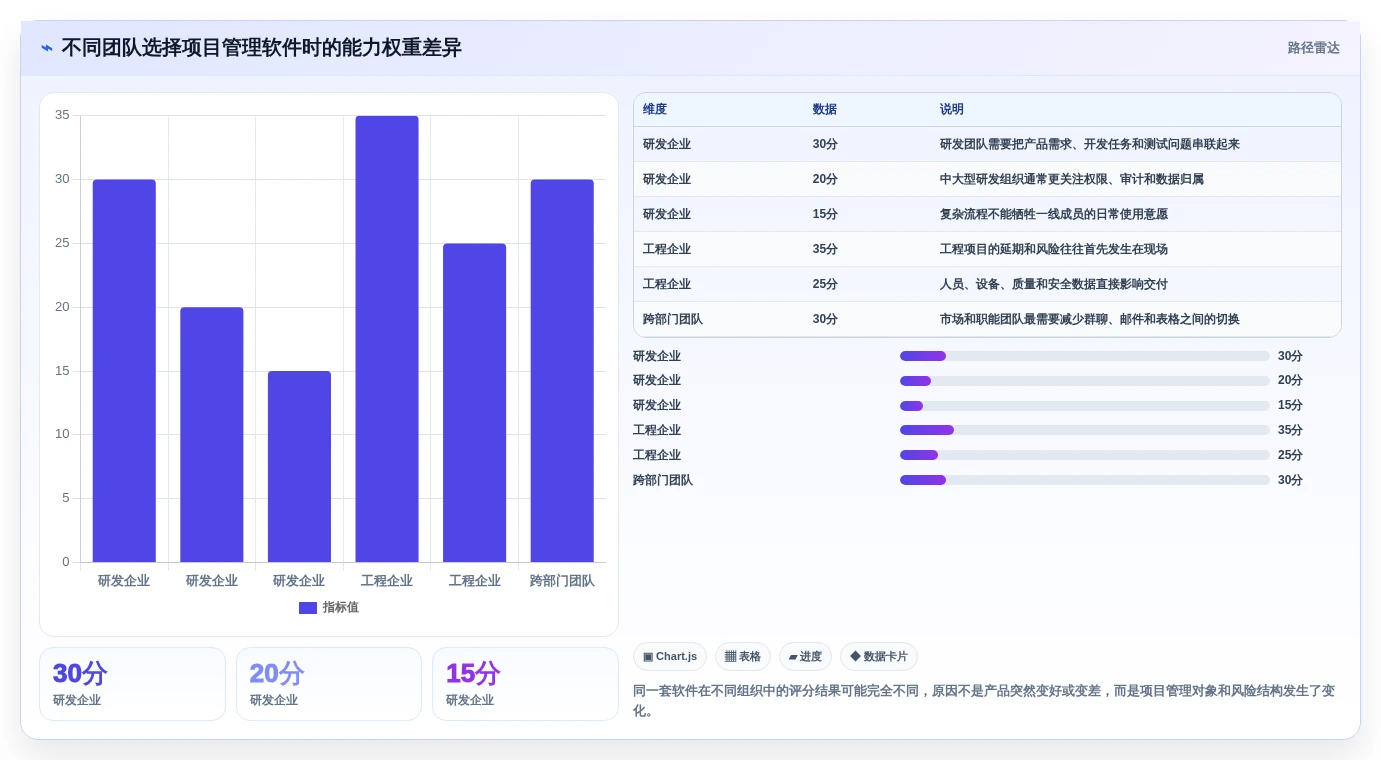Open the 30分 研发企业 summary card
This screenshot has width=1381, height=760.
[132, 684]
